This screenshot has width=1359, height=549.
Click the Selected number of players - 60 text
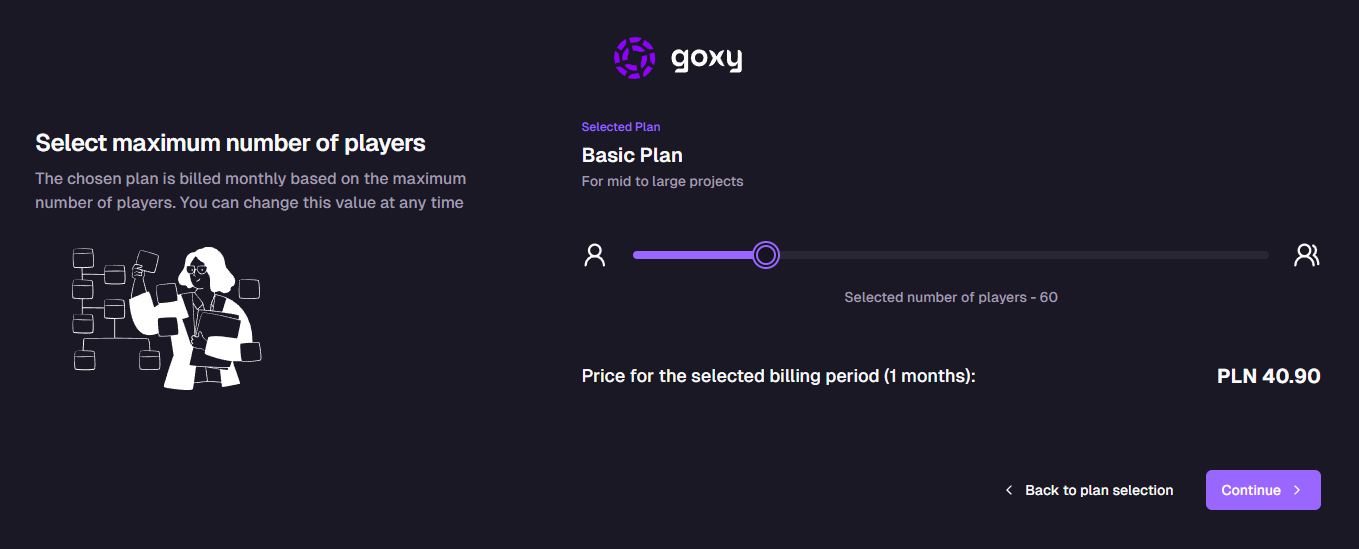pos(950,297)
